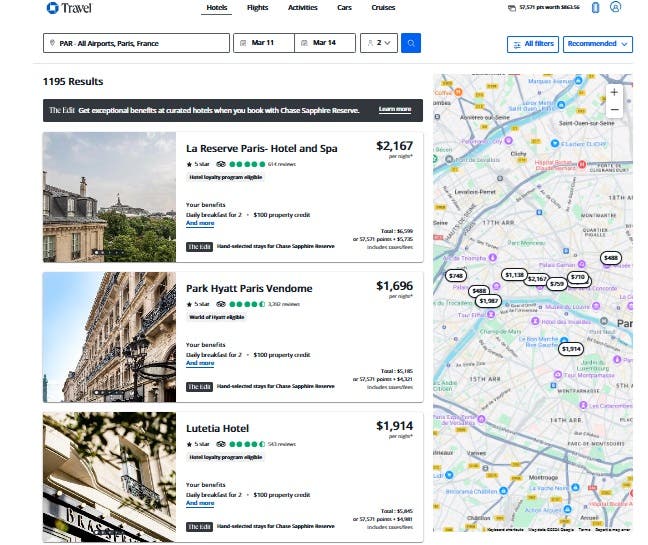
Task: Click the Chase Travel logo
Action: pos(69,8)
